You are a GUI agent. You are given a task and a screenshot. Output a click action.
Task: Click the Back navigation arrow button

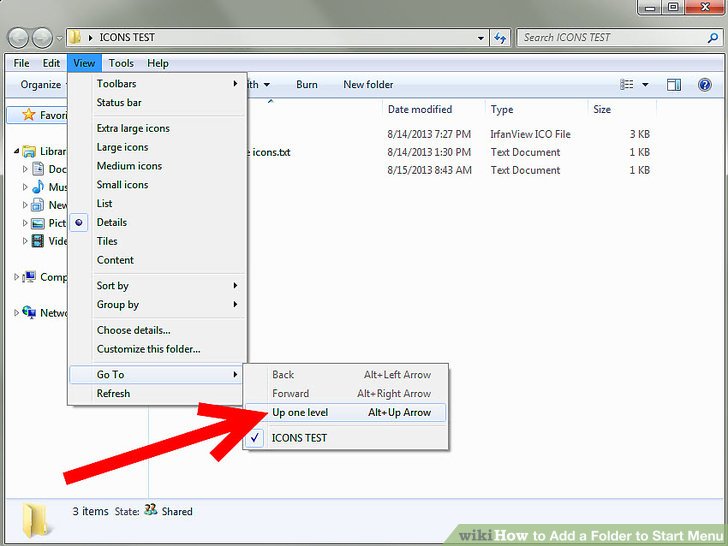19,38
